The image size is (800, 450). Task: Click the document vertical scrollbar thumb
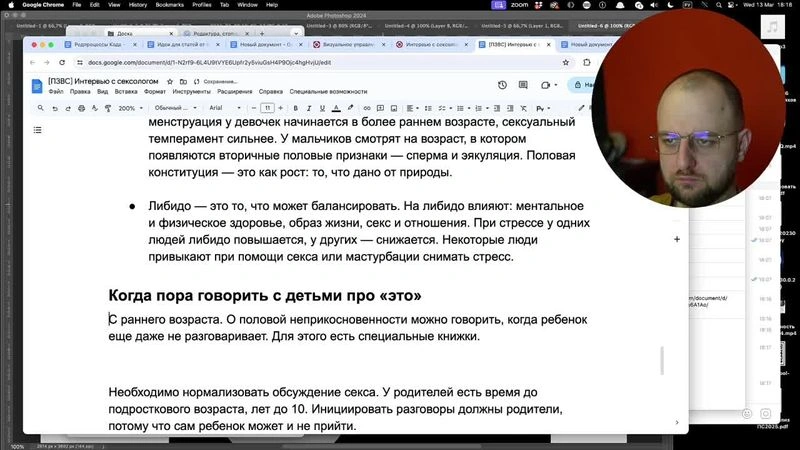click(662, 361)
